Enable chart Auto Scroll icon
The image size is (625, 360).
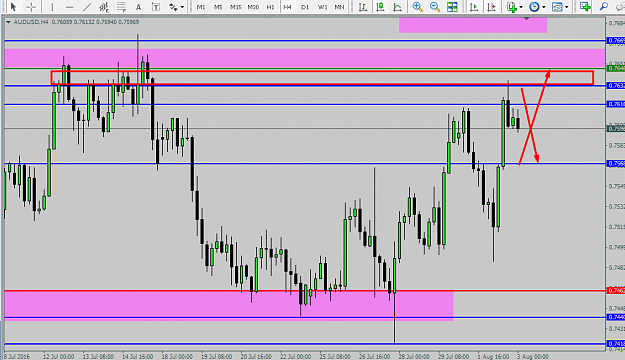[x=474, y=7]
